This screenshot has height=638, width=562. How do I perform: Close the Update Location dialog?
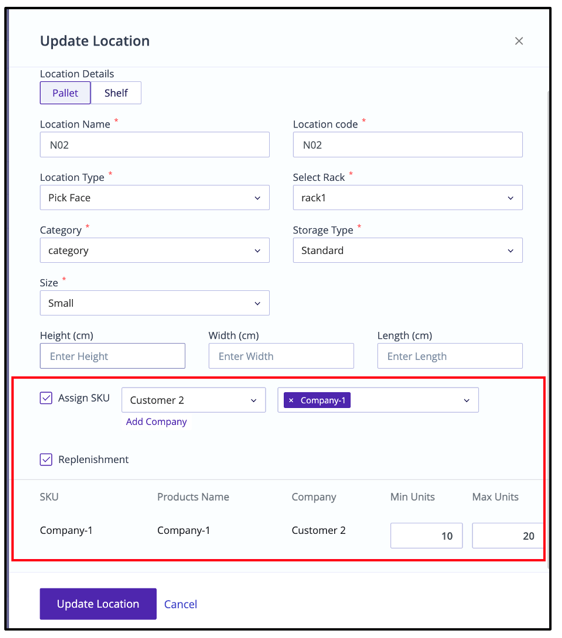click(x=518, y=41)
